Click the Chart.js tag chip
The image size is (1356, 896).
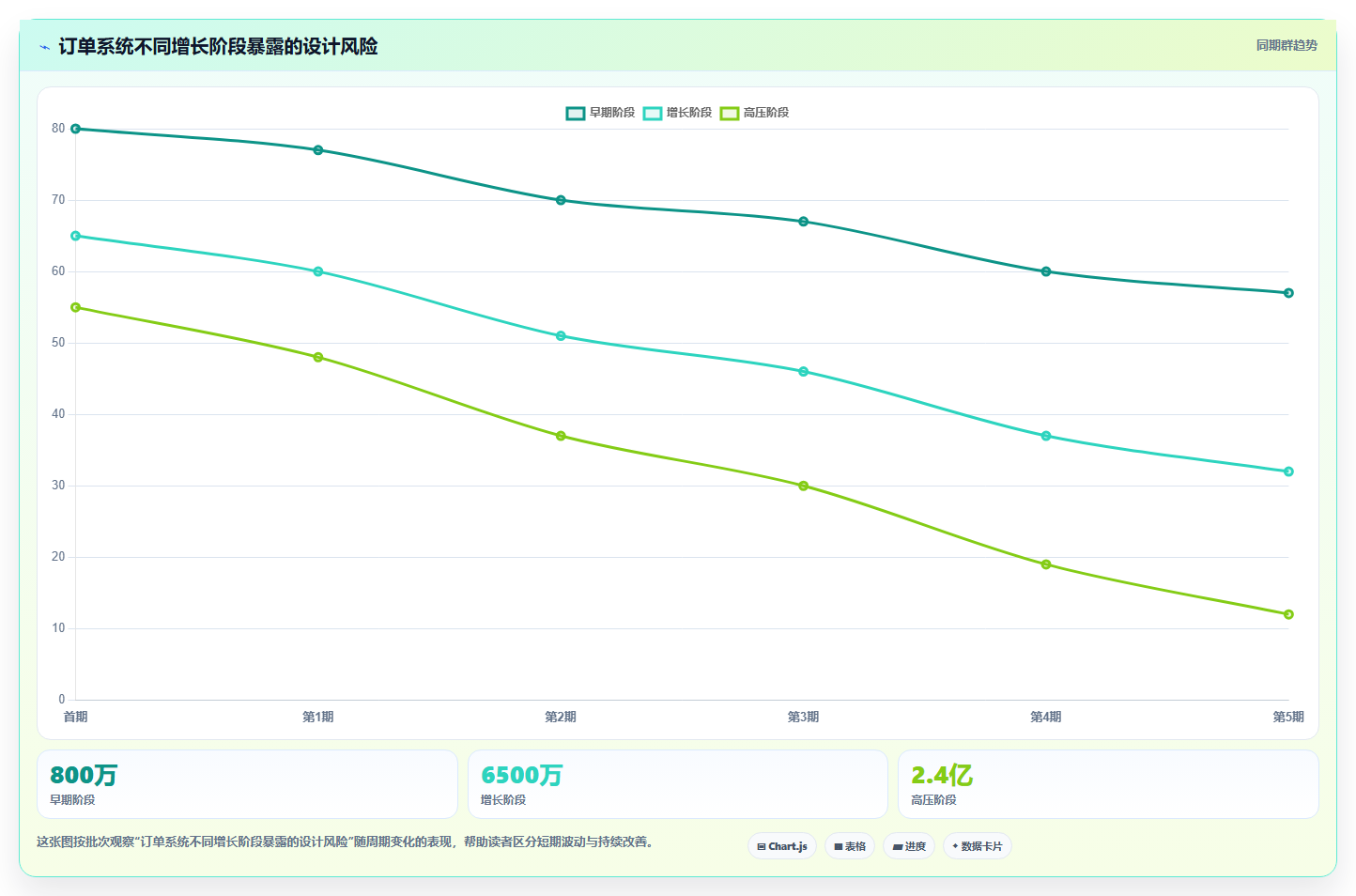(782, 846)
